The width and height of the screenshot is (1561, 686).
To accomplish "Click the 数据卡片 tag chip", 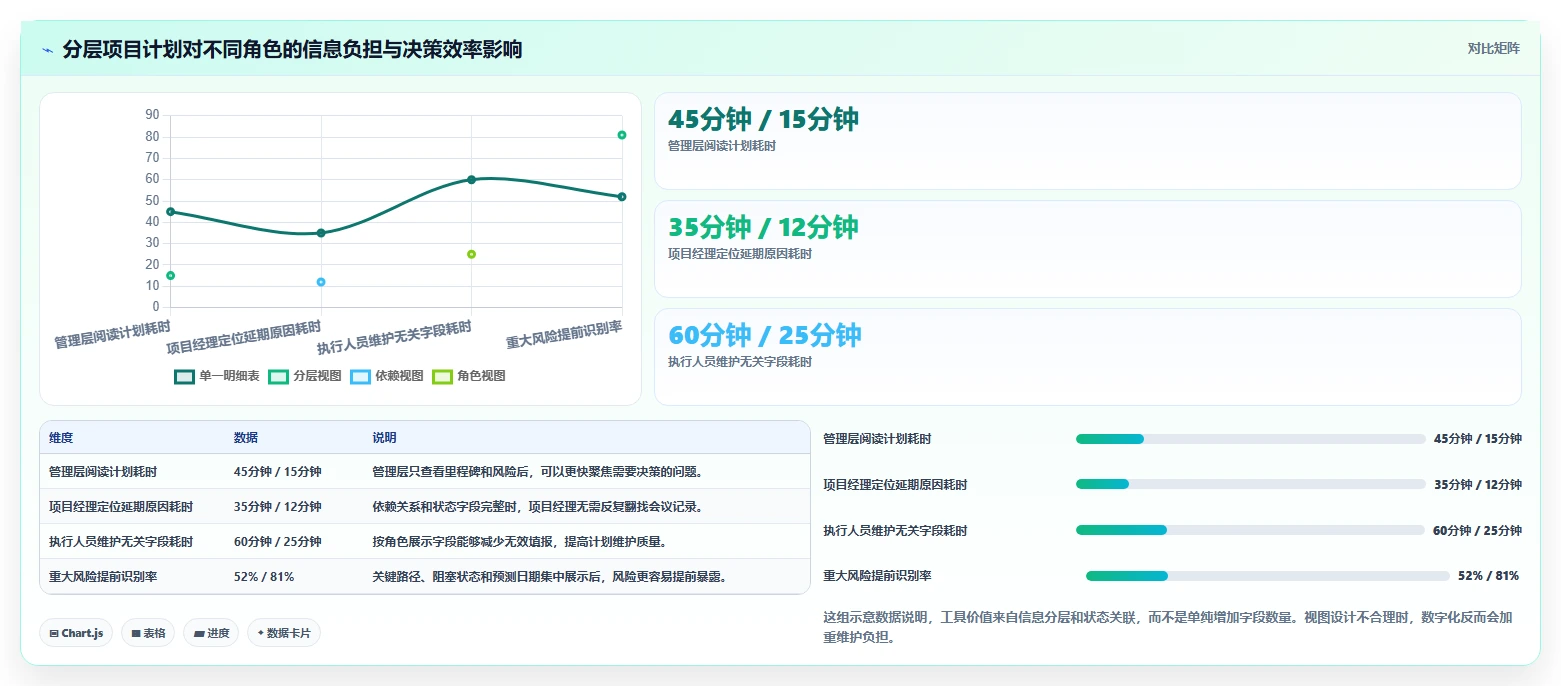I will (284, 633).
